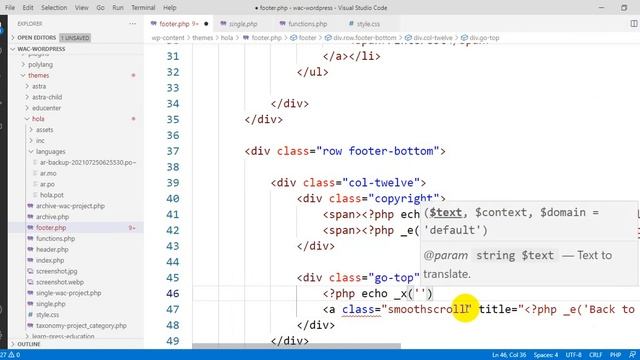Viewport: 640px width, 360px height.
Task: Expand the Open Editors section
Action: pos(37,38)
